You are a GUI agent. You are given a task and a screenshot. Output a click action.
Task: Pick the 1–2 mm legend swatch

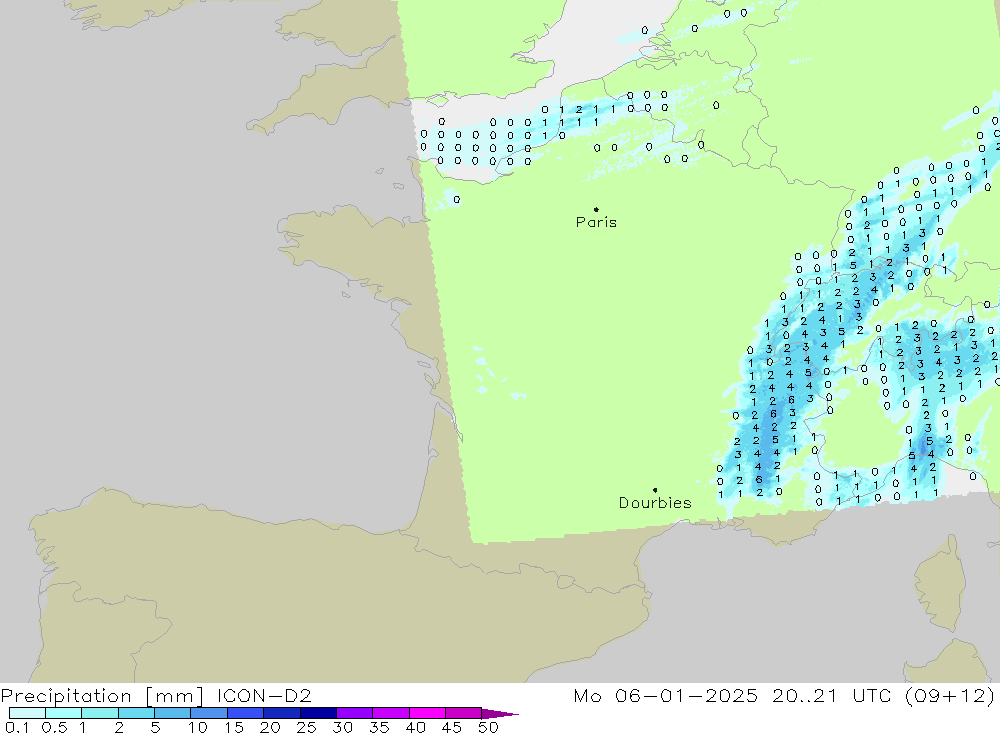click(x=100, y=713)
